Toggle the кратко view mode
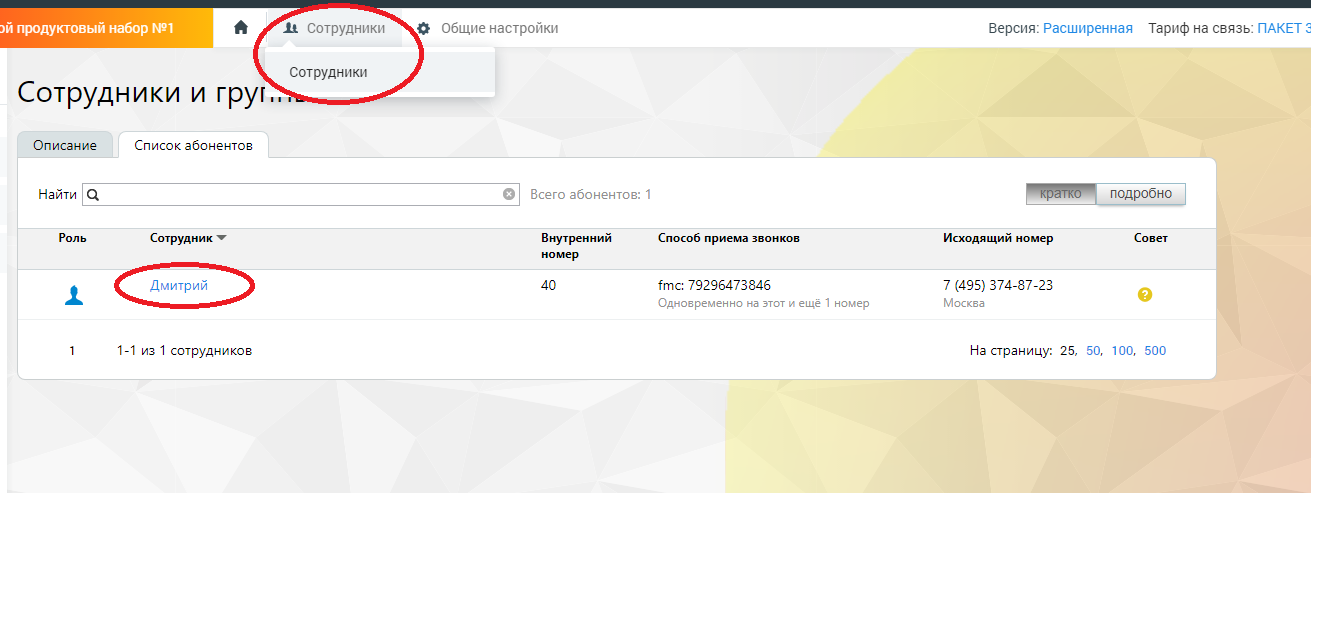 coord(1060,194)
